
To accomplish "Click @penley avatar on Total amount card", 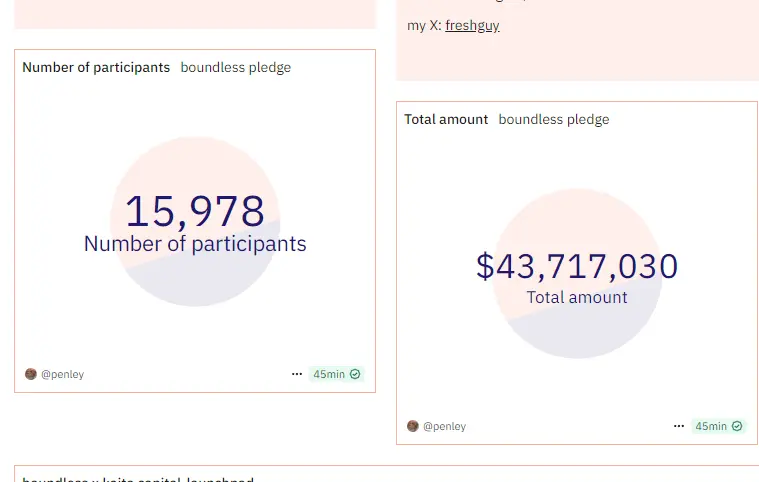I will tap(413, 426).
